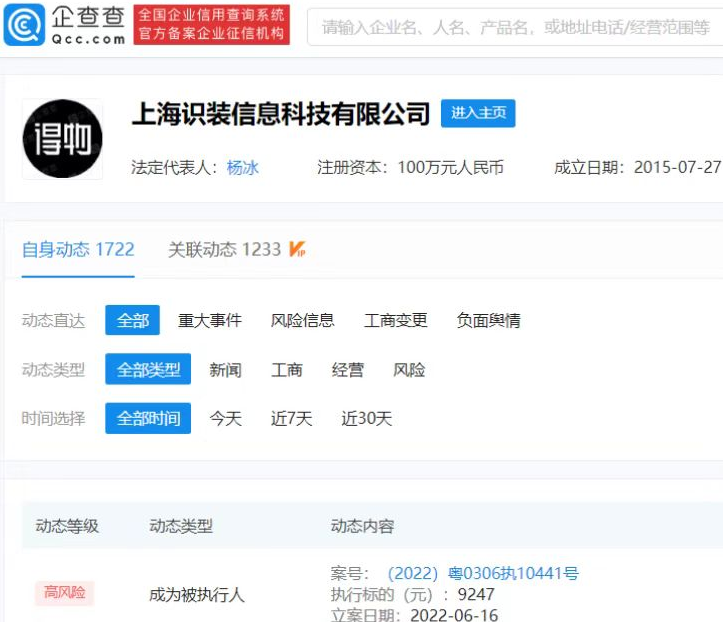Select 全部 in 动态直达 filter
723x622 pixels.
point(132,320)
